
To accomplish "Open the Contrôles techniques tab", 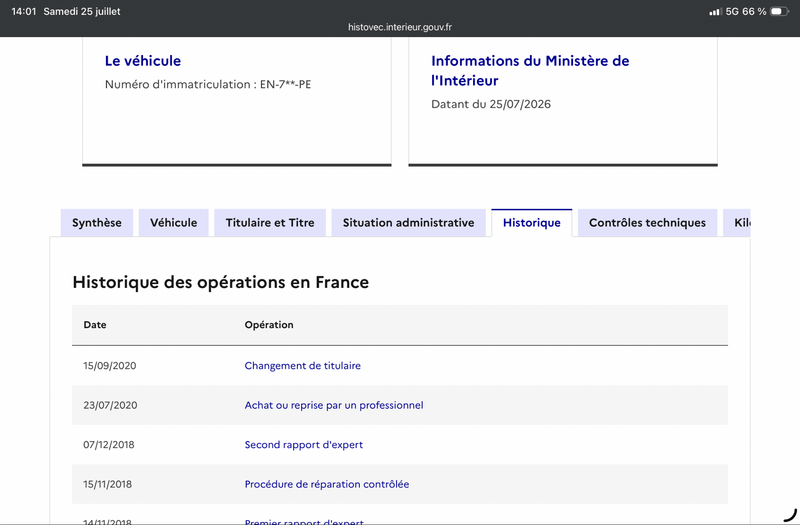I will point(647,223).
